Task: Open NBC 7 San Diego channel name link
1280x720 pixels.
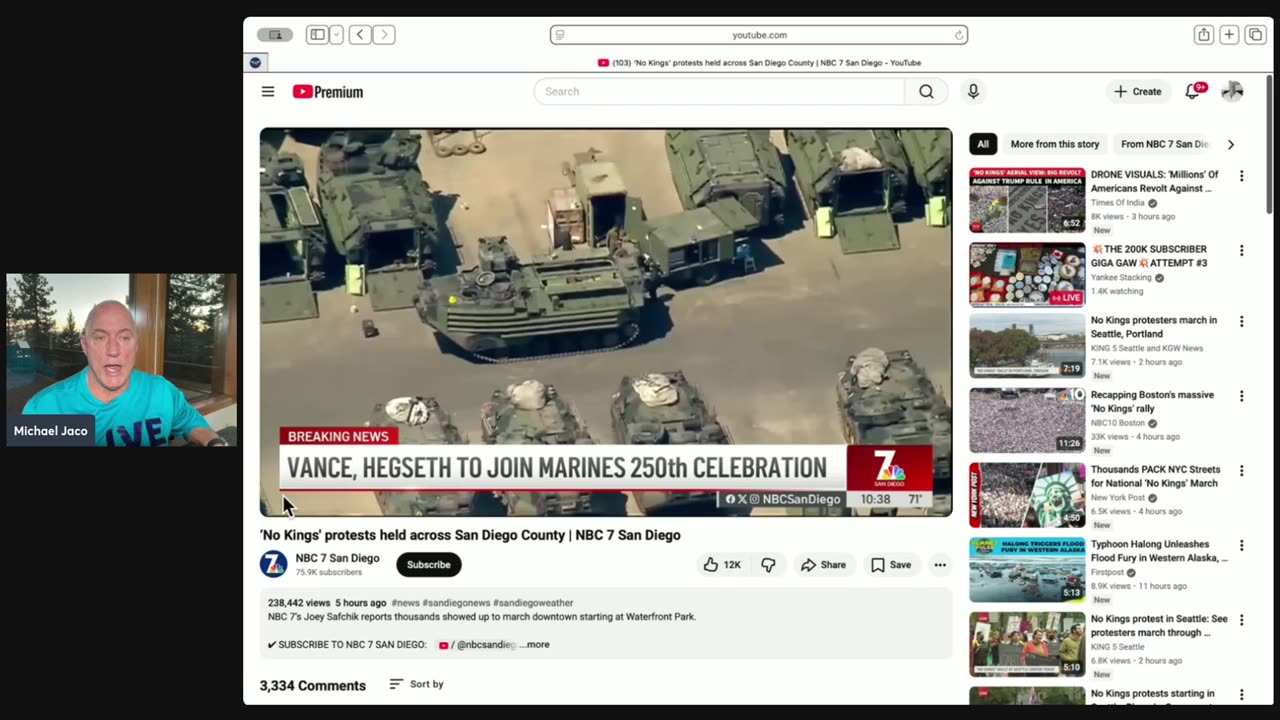Action: point(337,558)
